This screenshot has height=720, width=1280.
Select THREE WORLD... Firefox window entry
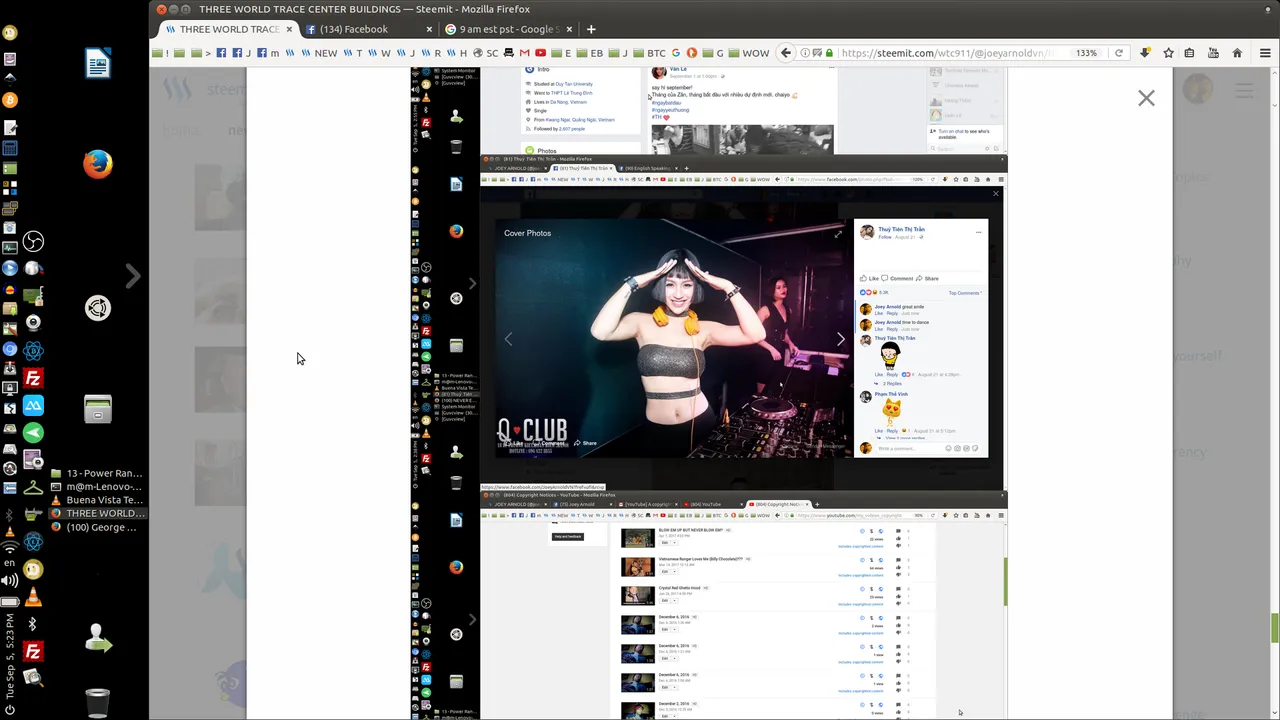(x=97, y=513)
